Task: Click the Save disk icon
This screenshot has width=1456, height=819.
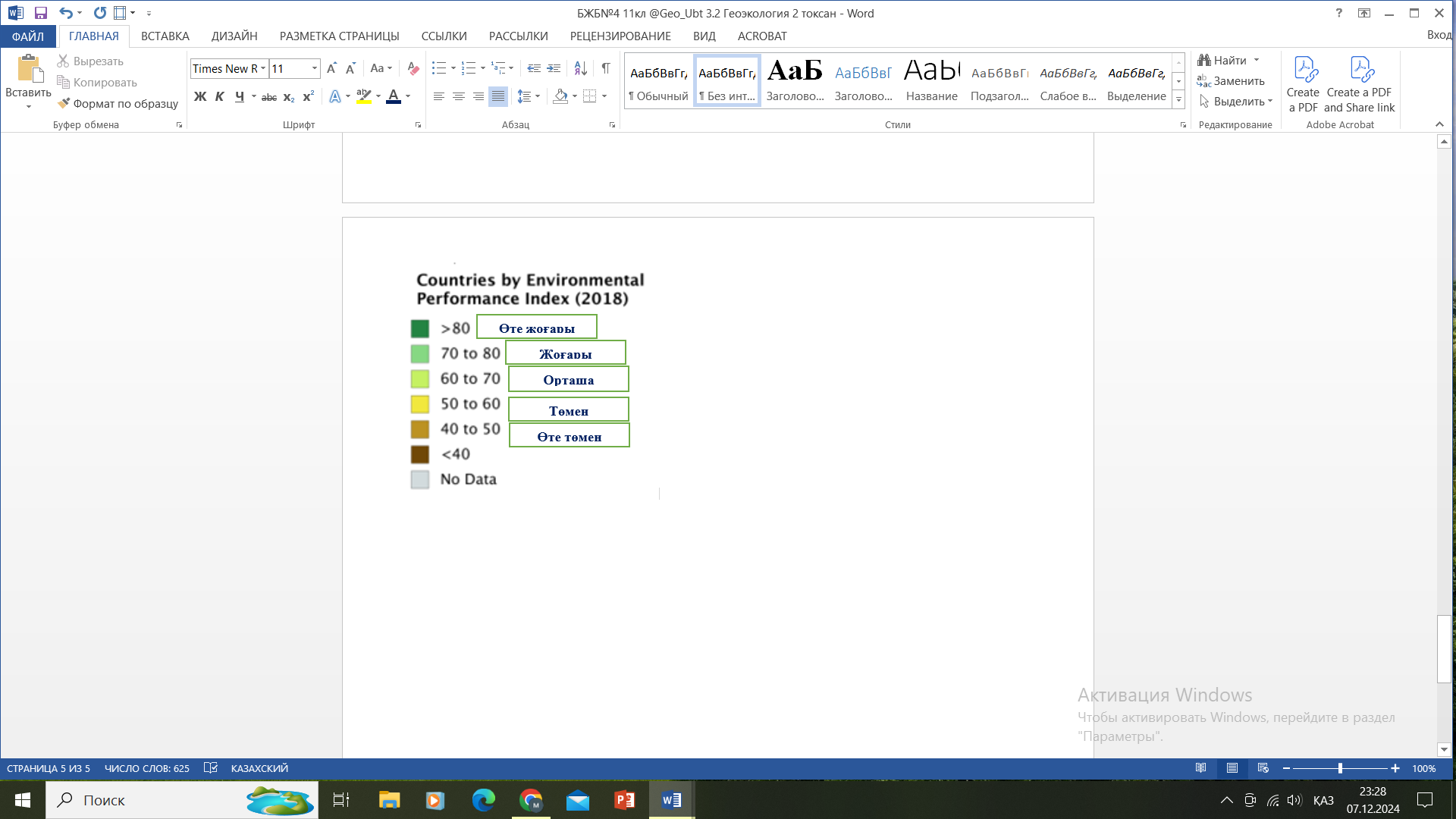Action: point(41,13)
